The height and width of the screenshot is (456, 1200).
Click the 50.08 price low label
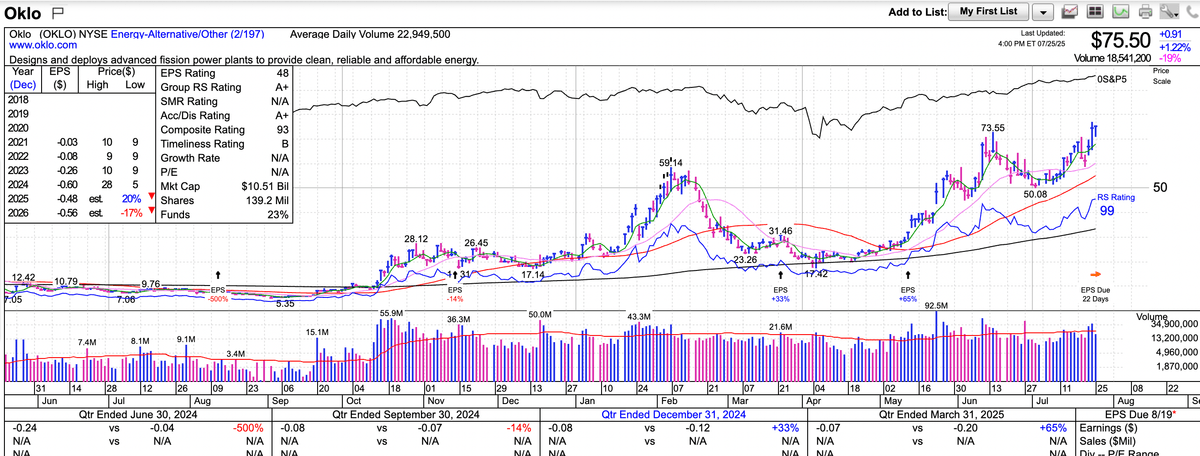click(1035, 194)
